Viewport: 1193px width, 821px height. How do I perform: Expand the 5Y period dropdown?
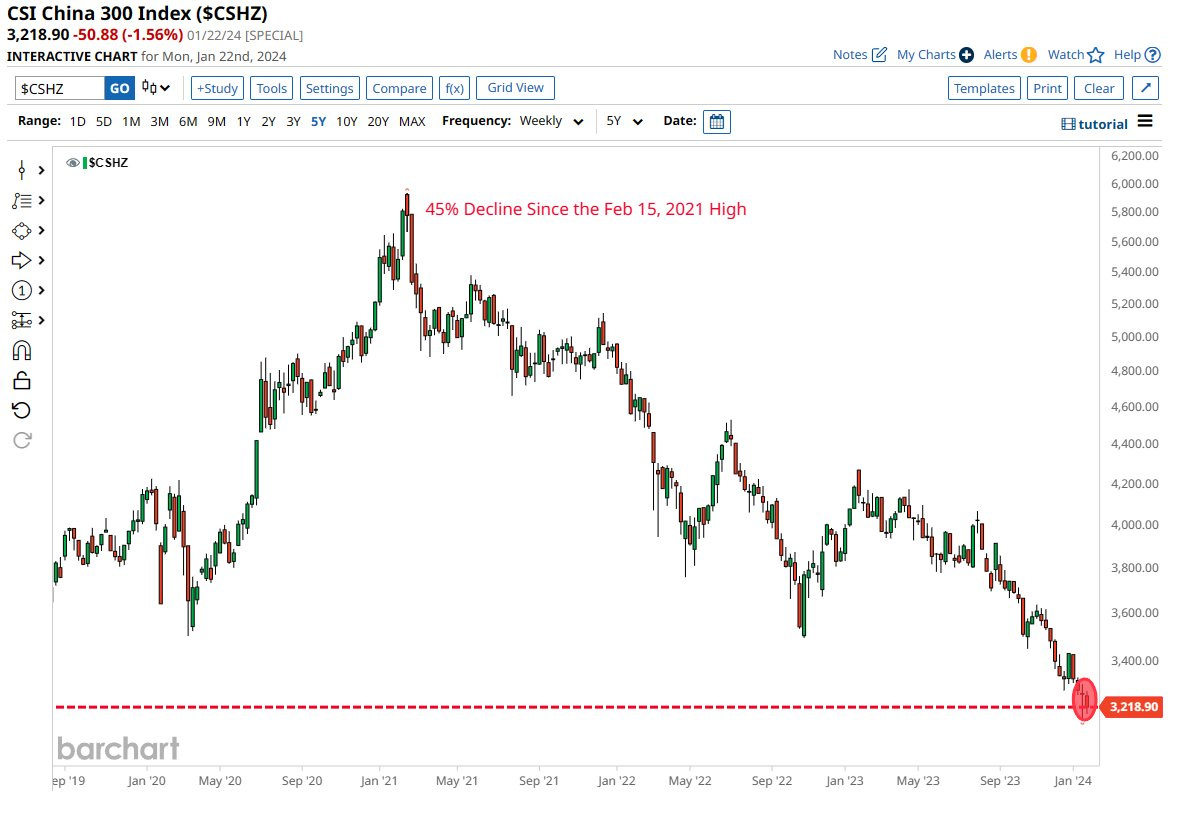[x=624, y=122]
